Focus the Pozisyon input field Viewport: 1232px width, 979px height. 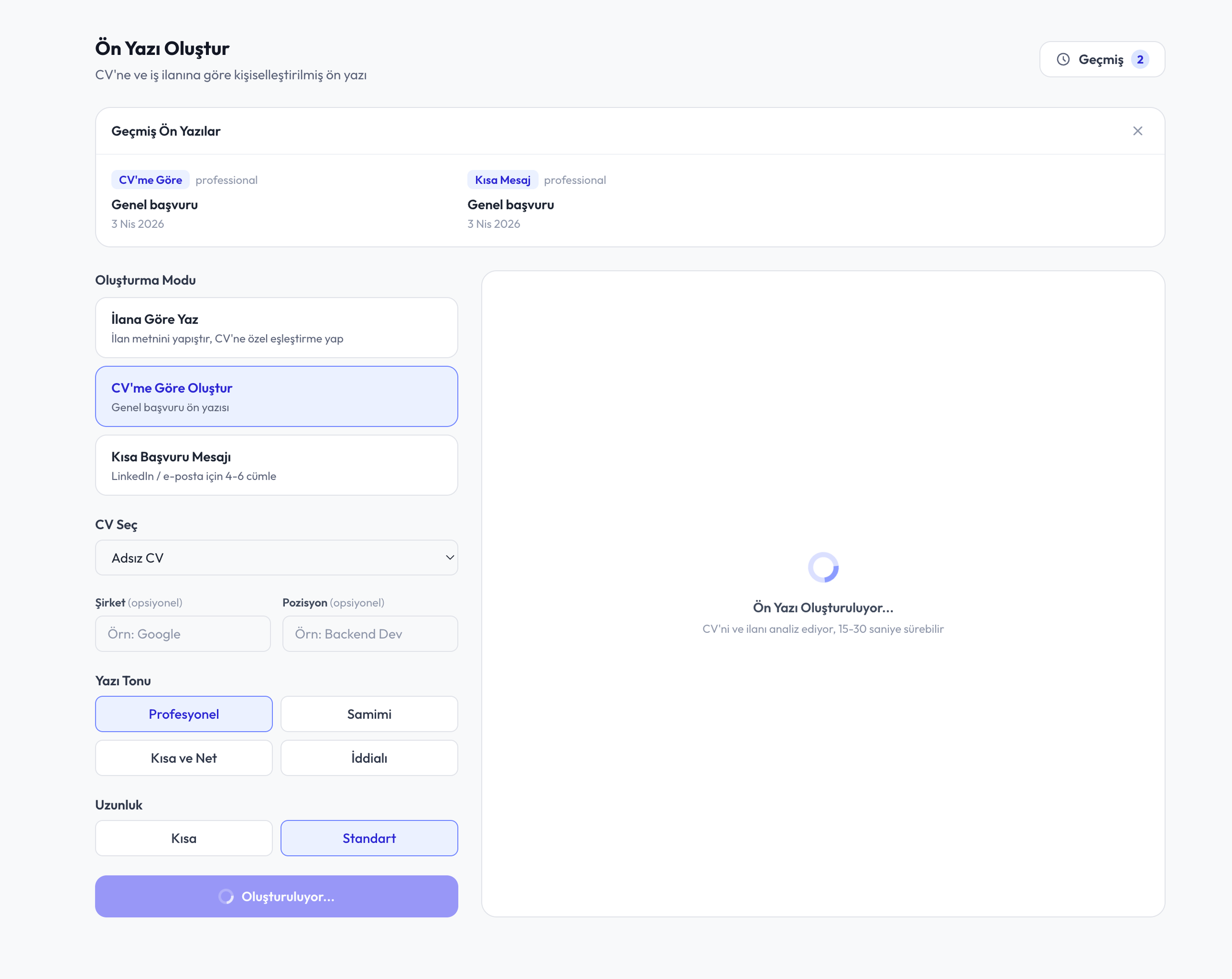[x=370, y=633]
